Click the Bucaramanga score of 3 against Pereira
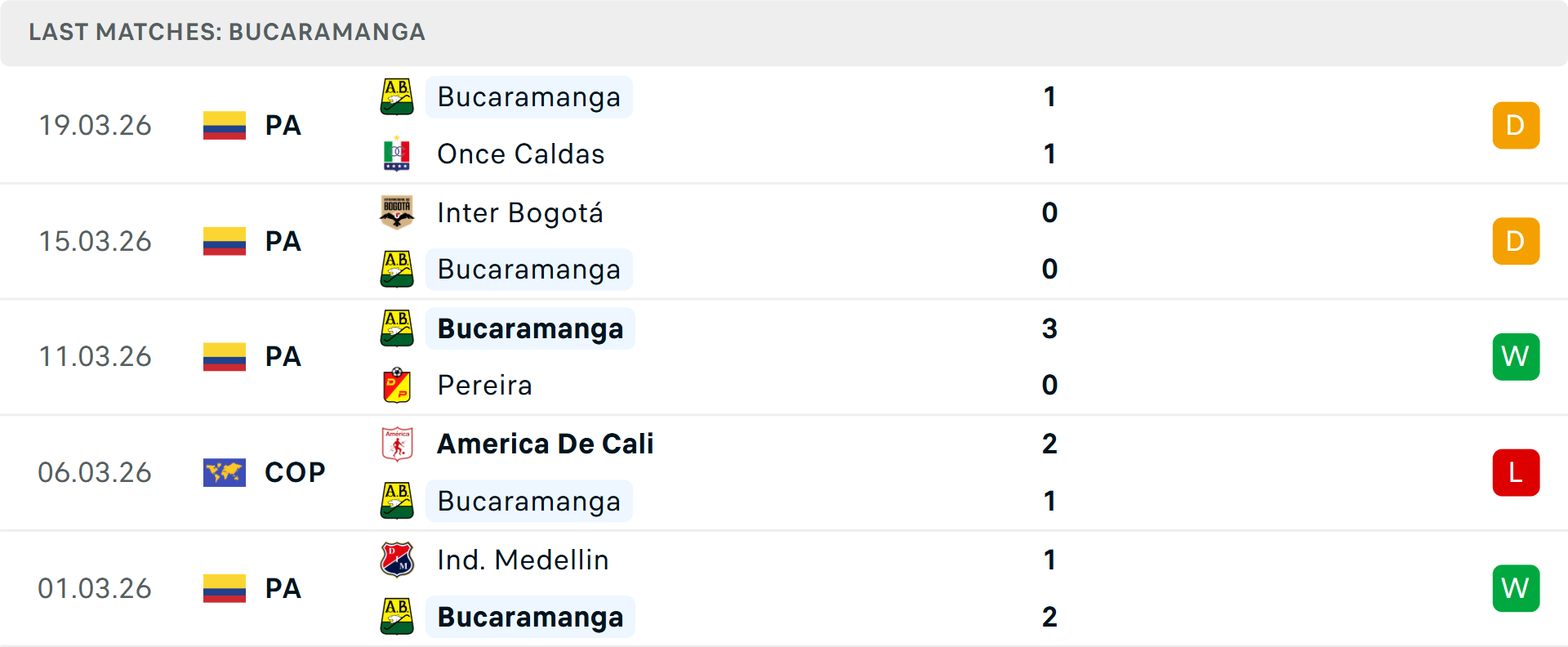This screenshot has height=647, width=1568. (x=1049, y=329)
